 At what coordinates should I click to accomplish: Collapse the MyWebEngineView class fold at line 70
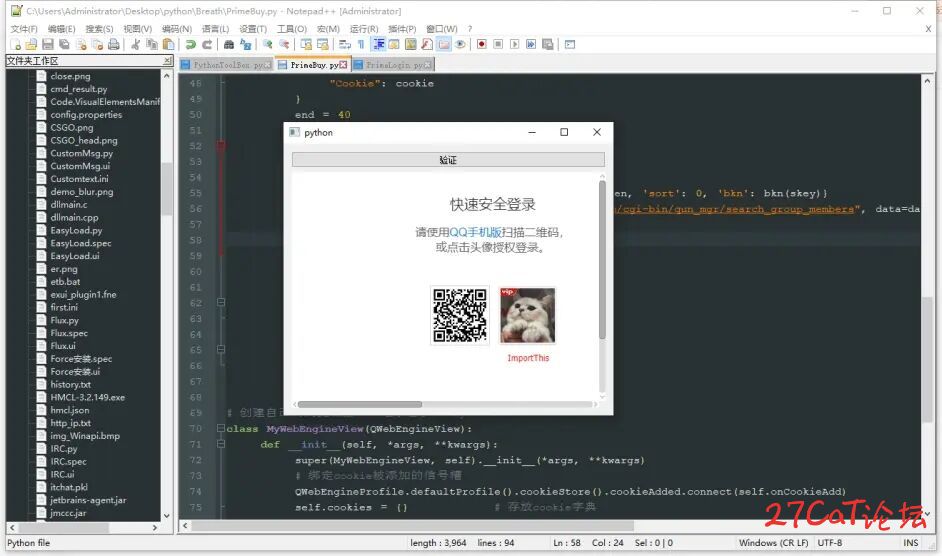point(220,429)
